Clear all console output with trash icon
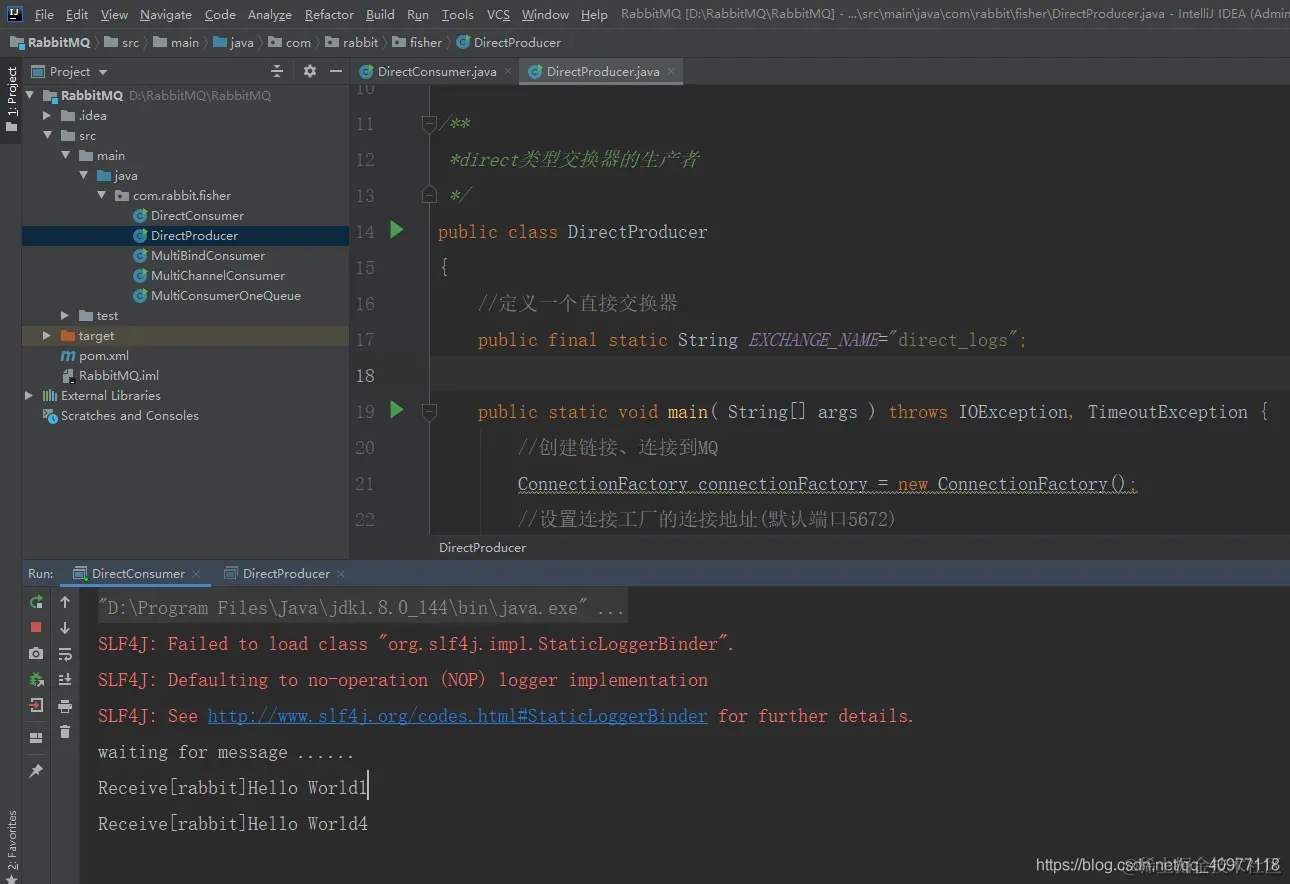1290x884 pixels. pyautogui.click(x=65, y=732)
